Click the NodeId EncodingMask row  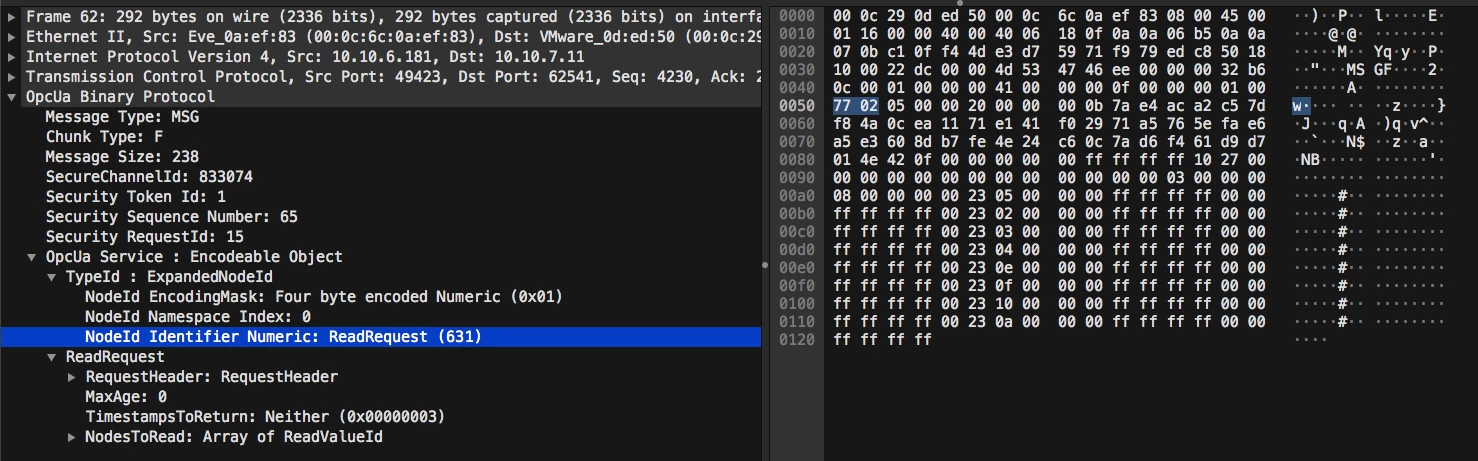[x=323, y=297]
